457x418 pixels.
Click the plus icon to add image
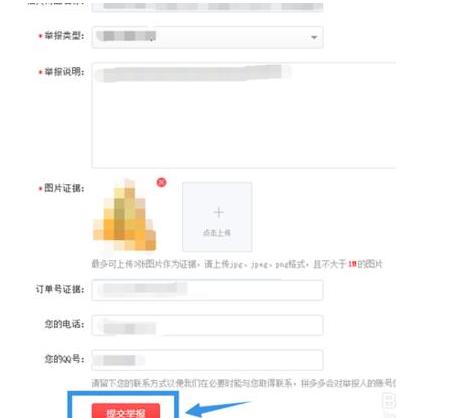[219, 212]
